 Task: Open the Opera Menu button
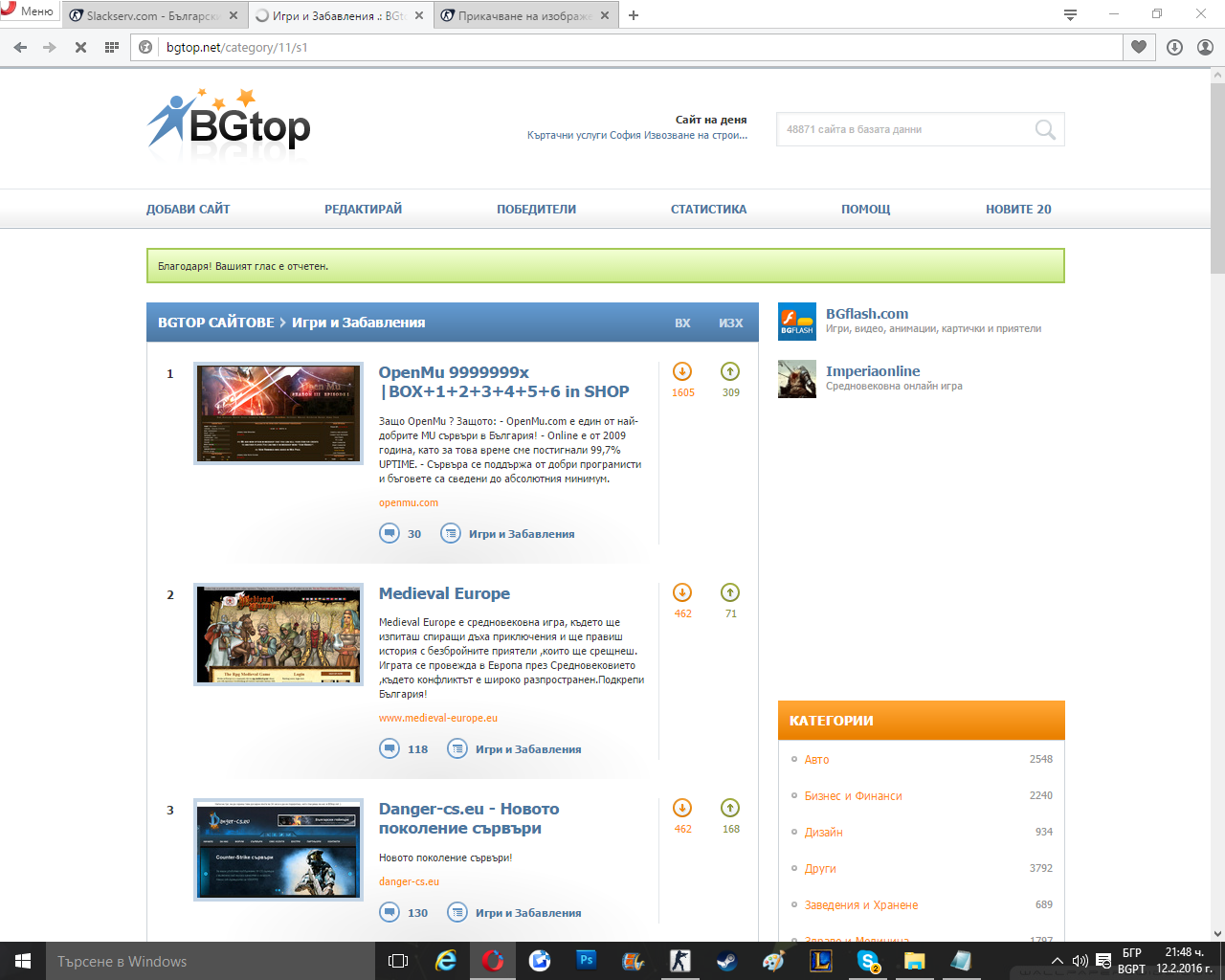tap(29, 11)
